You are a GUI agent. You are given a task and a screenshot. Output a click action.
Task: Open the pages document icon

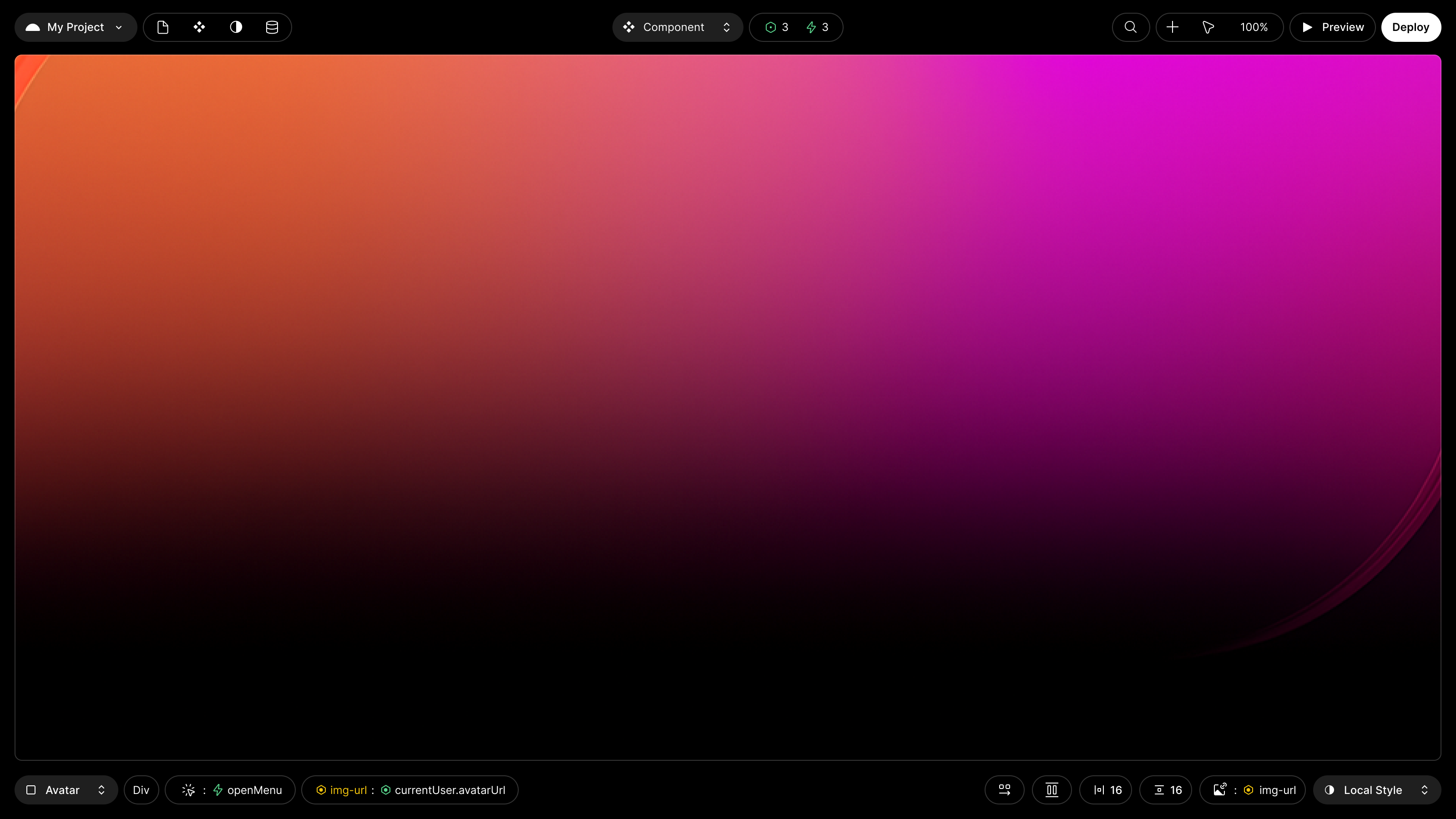(163, 27)
